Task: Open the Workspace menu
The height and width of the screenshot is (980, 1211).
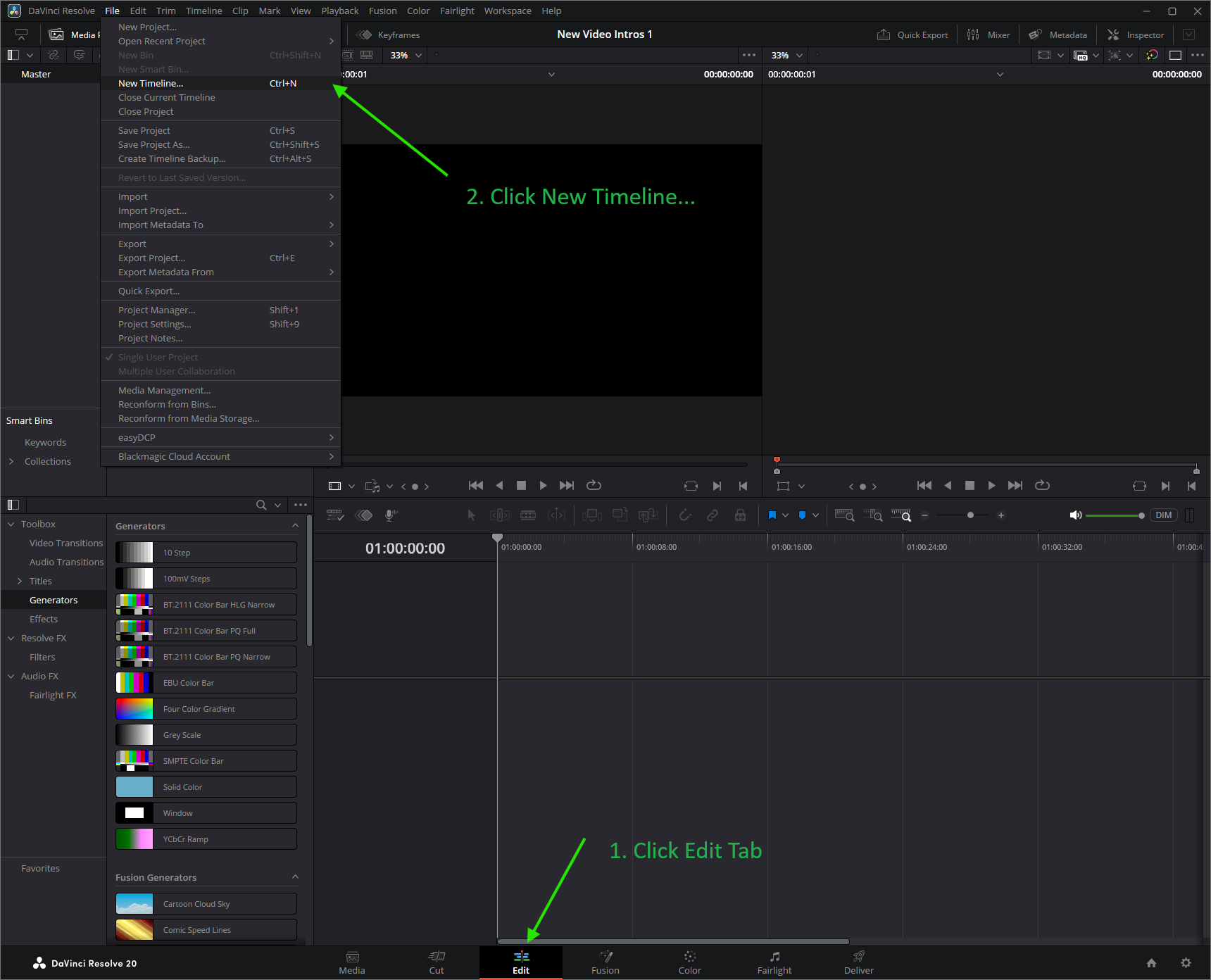Action: (508, 11)
